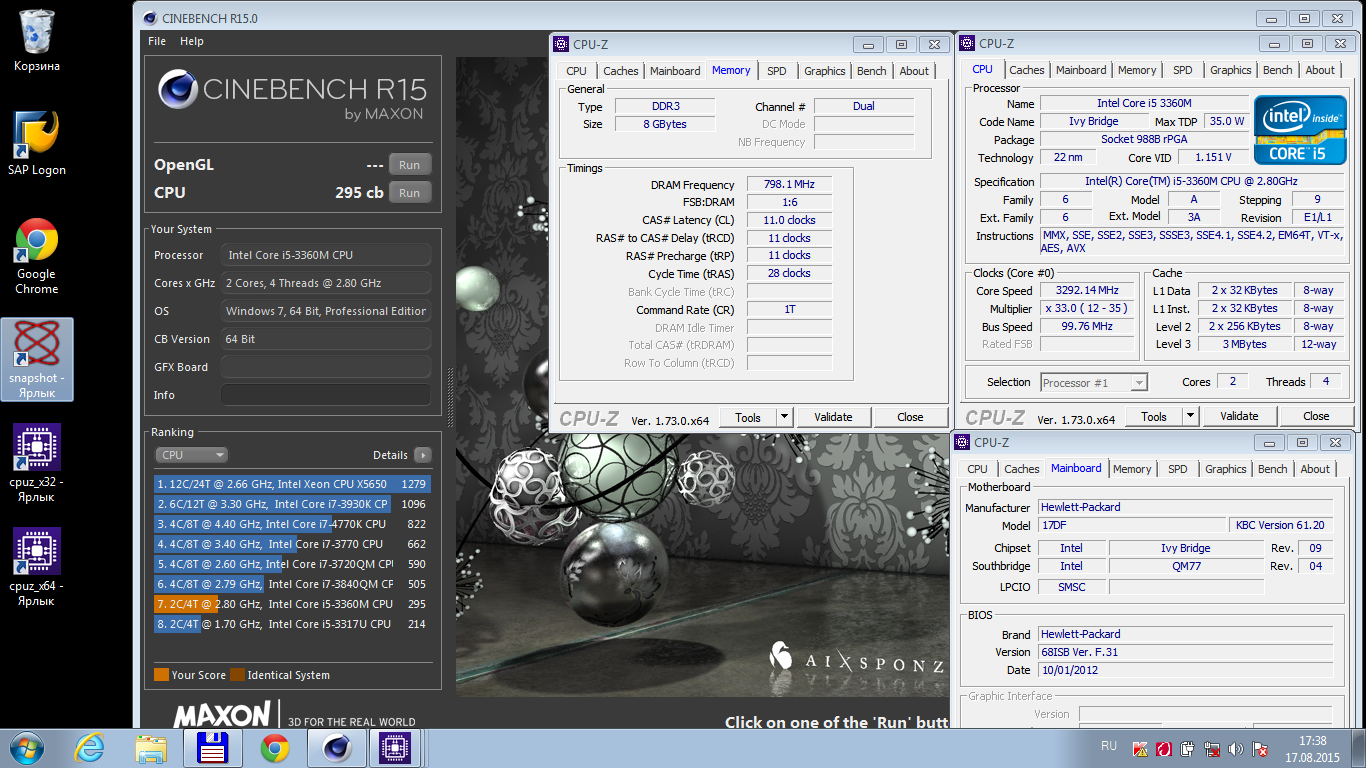
Task: Open Windows Explorer from the taskbar
Action: pos(151,748)
